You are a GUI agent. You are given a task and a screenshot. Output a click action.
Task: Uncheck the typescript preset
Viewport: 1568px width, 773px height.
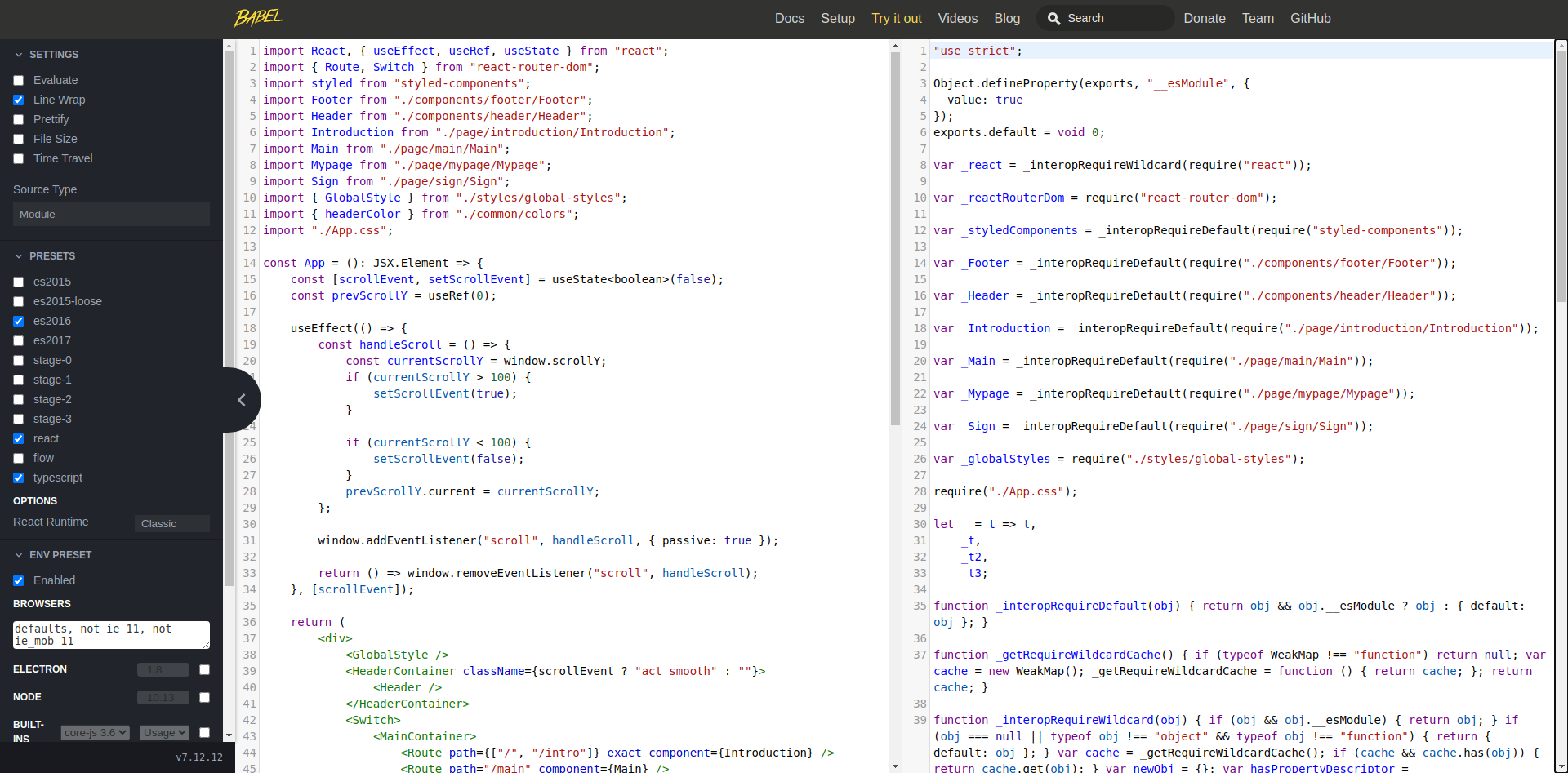pyautogui.click(x=19, y=478)
